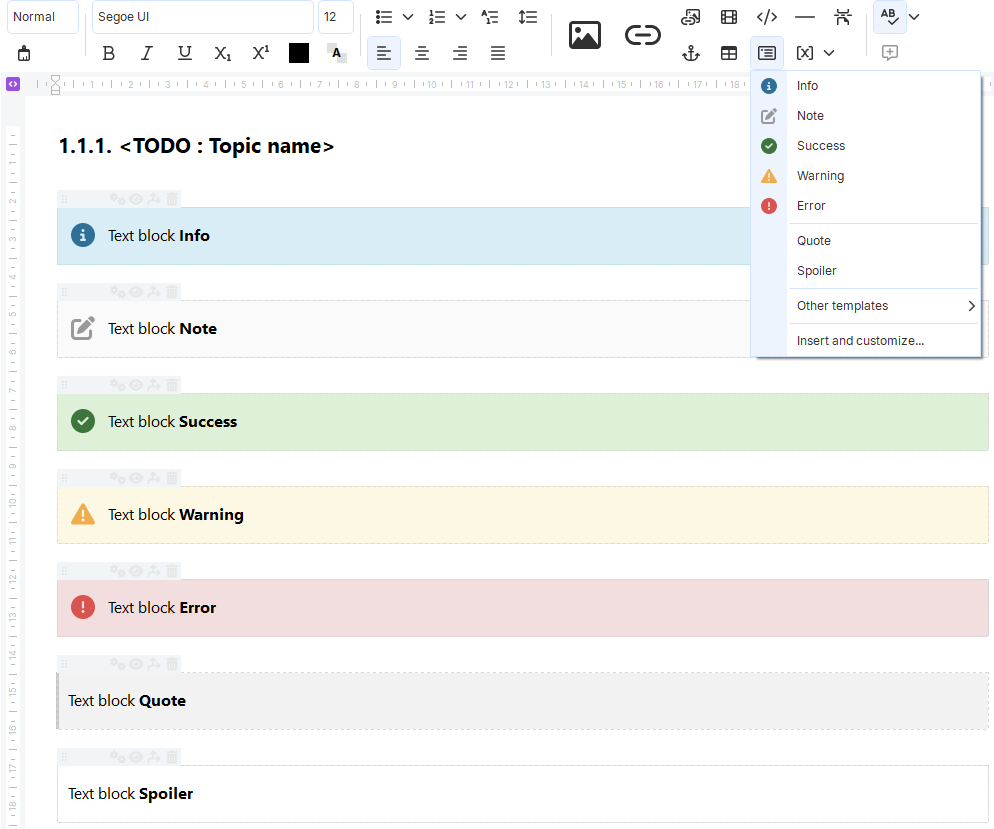Delete the Info text block with trash icon

[172, 199]
